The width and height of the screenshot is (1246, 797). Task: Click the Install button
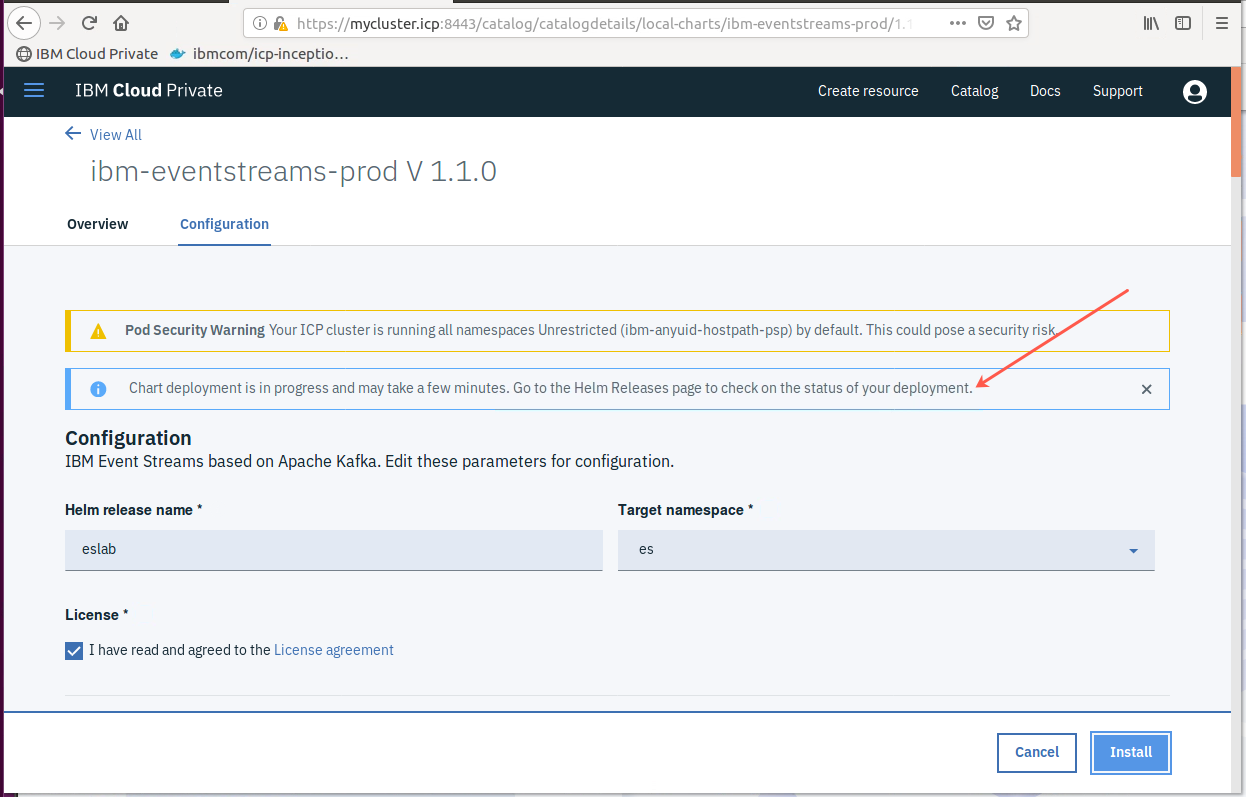coord(1131,752)
